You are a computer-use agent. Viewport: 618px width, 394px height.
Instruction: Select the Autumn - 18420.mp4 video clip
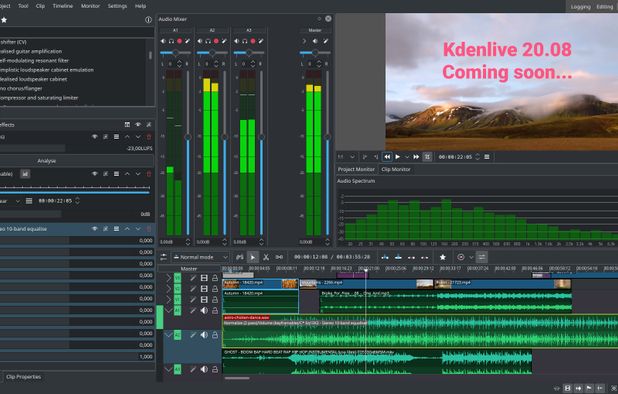pyautogui.click(x=260, y=284)
